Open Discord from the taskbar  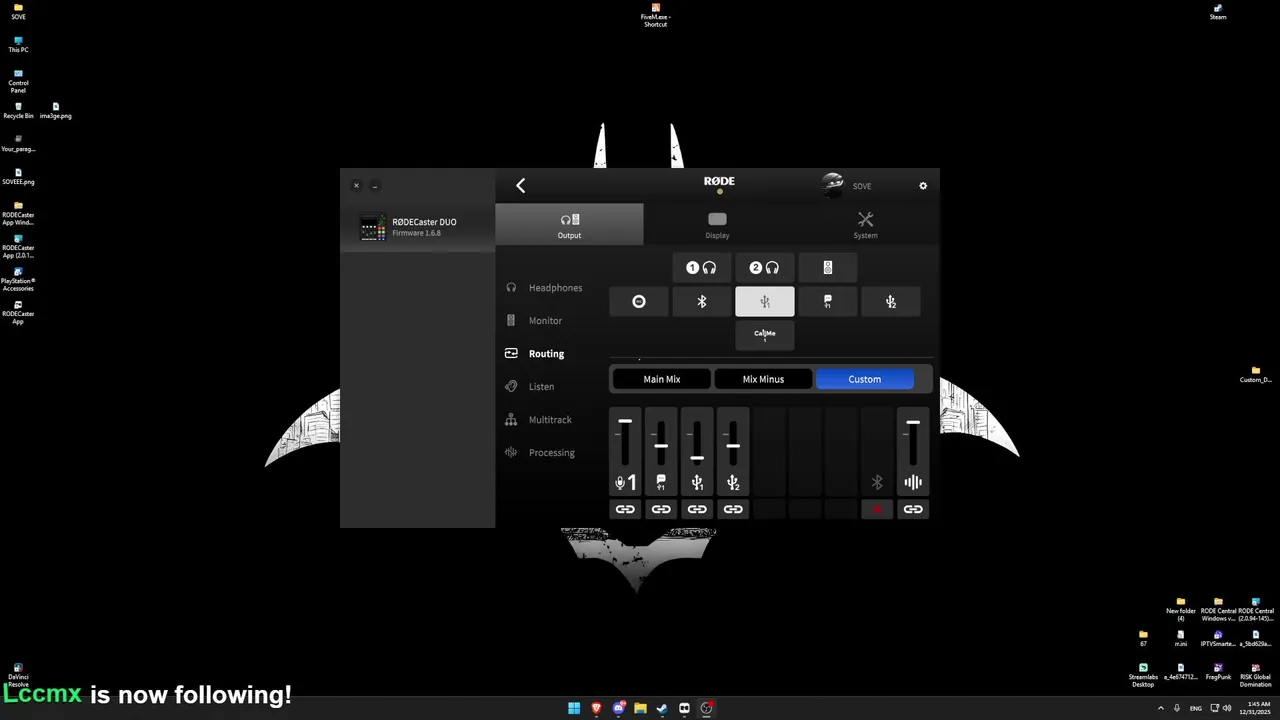tap(618, 708)
